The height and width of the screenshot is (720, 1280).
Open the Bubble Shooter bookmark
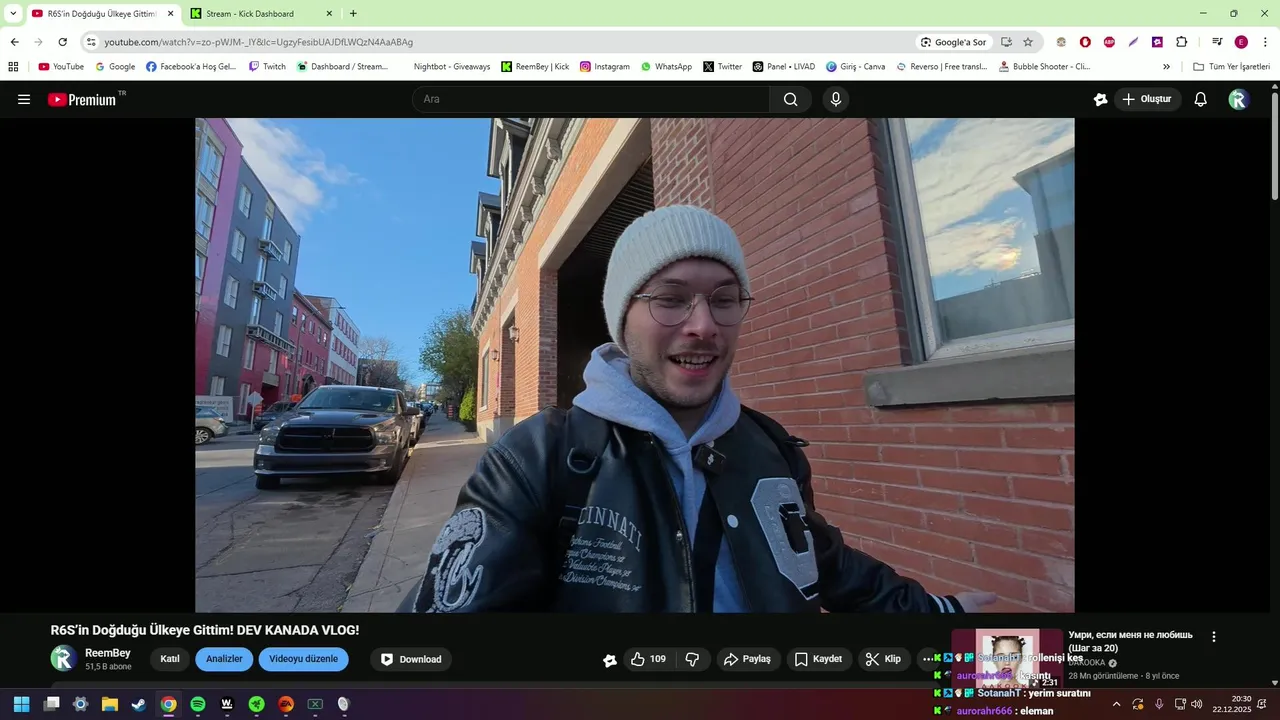pos(1044,67)
